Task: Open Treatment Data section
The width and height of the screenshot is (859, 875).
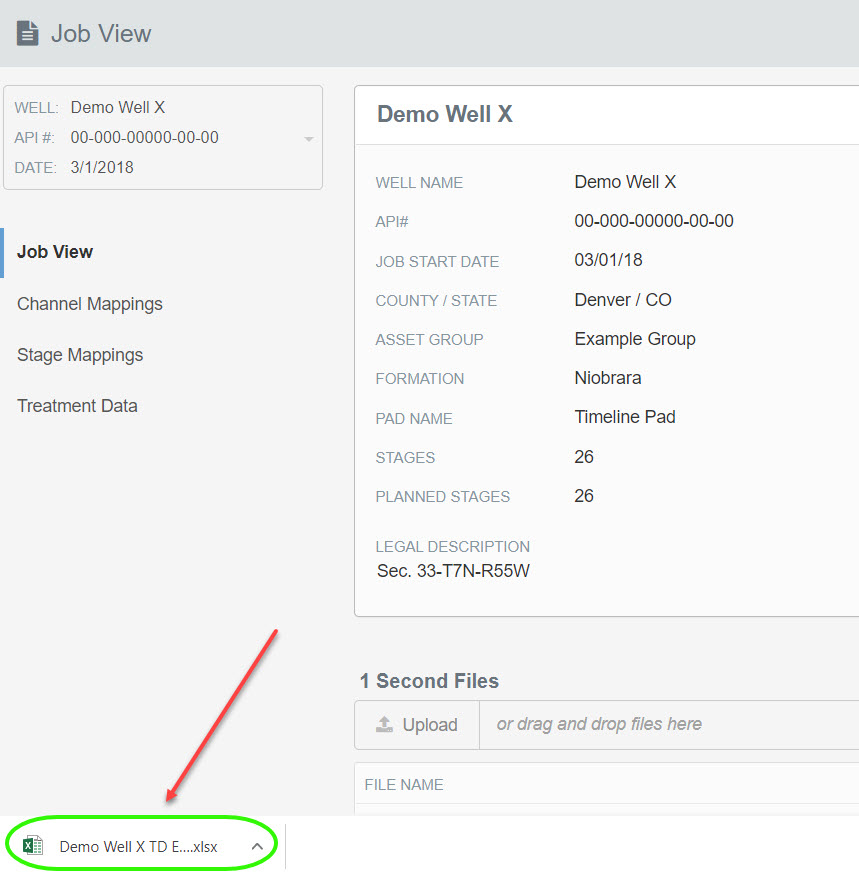Action: click(x=77, y=406)
